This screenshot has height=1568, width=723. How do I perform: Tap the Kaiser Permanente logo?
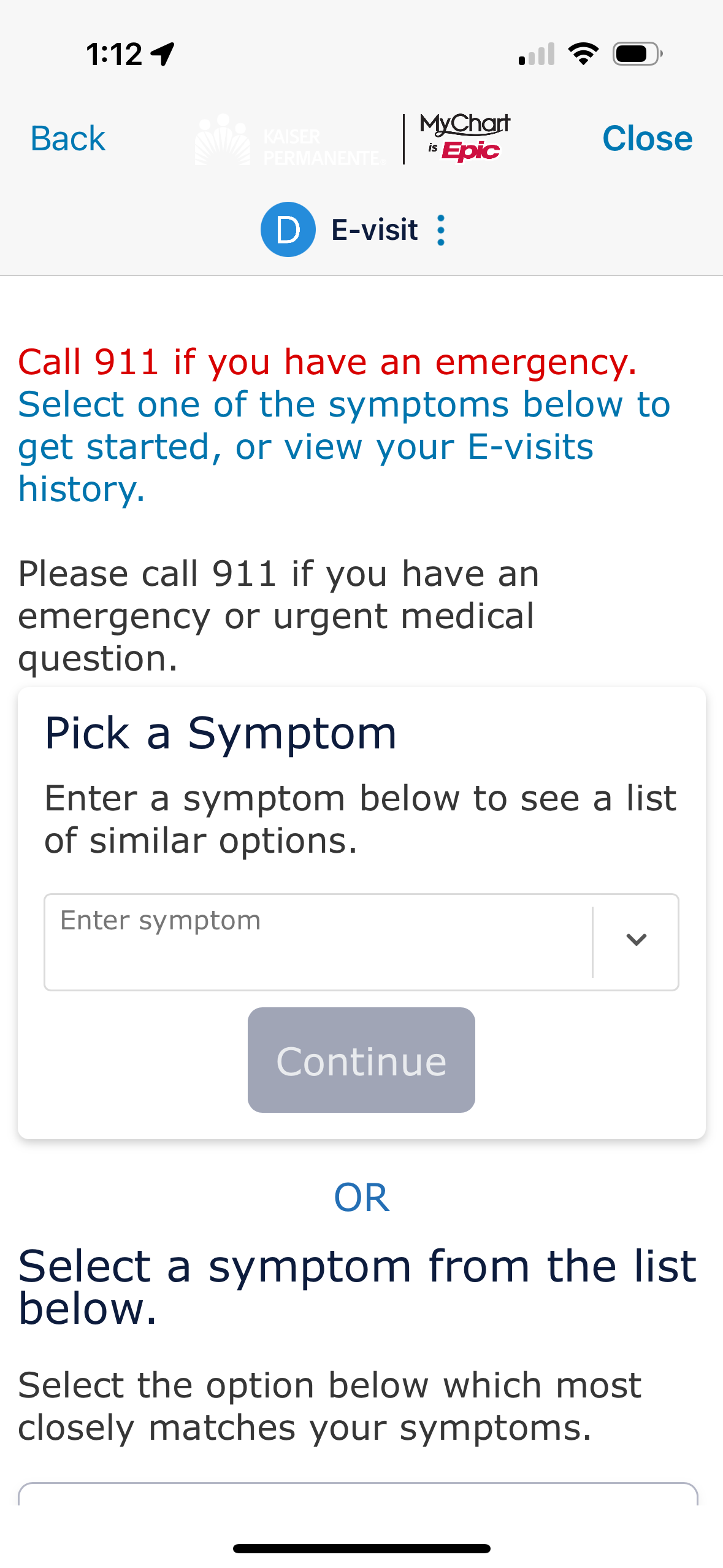[x=289, y=140]
